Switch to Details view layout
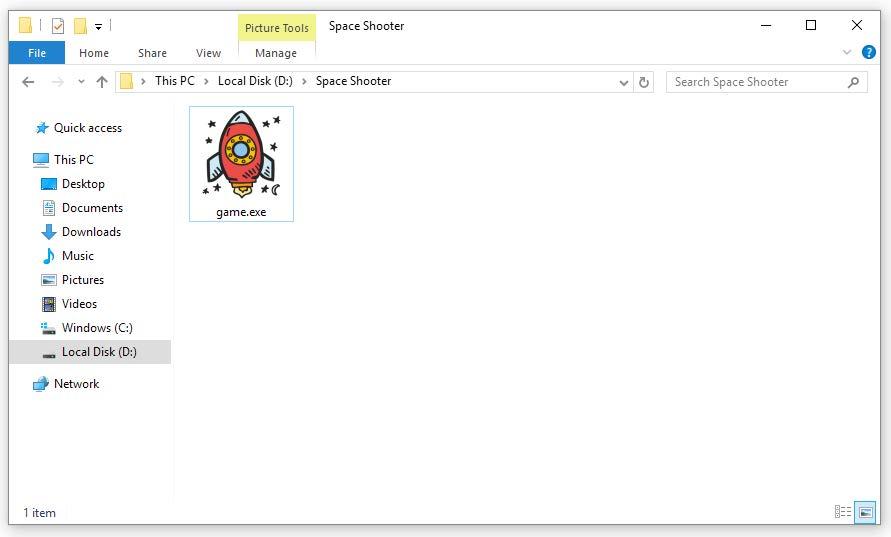This screenshot has height=537, width=891. 843,512
